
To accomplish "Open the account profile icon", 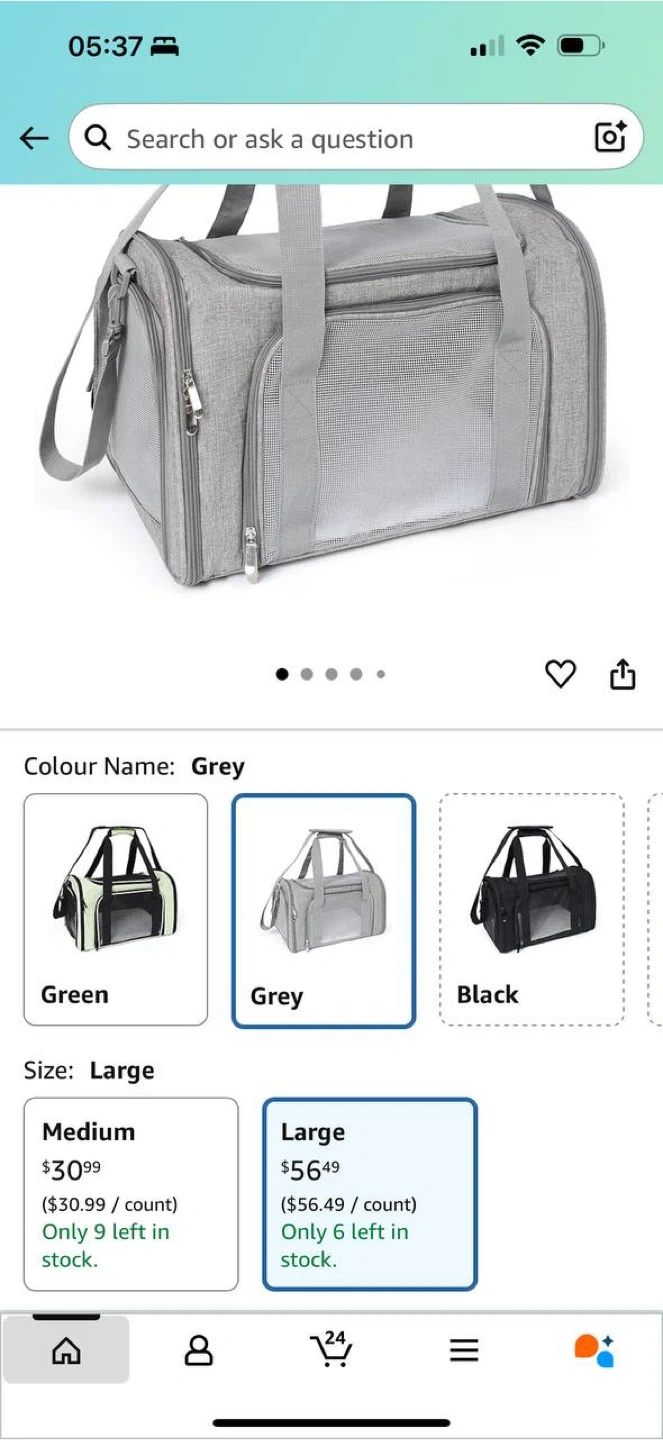I will (x=199, y=1351).
